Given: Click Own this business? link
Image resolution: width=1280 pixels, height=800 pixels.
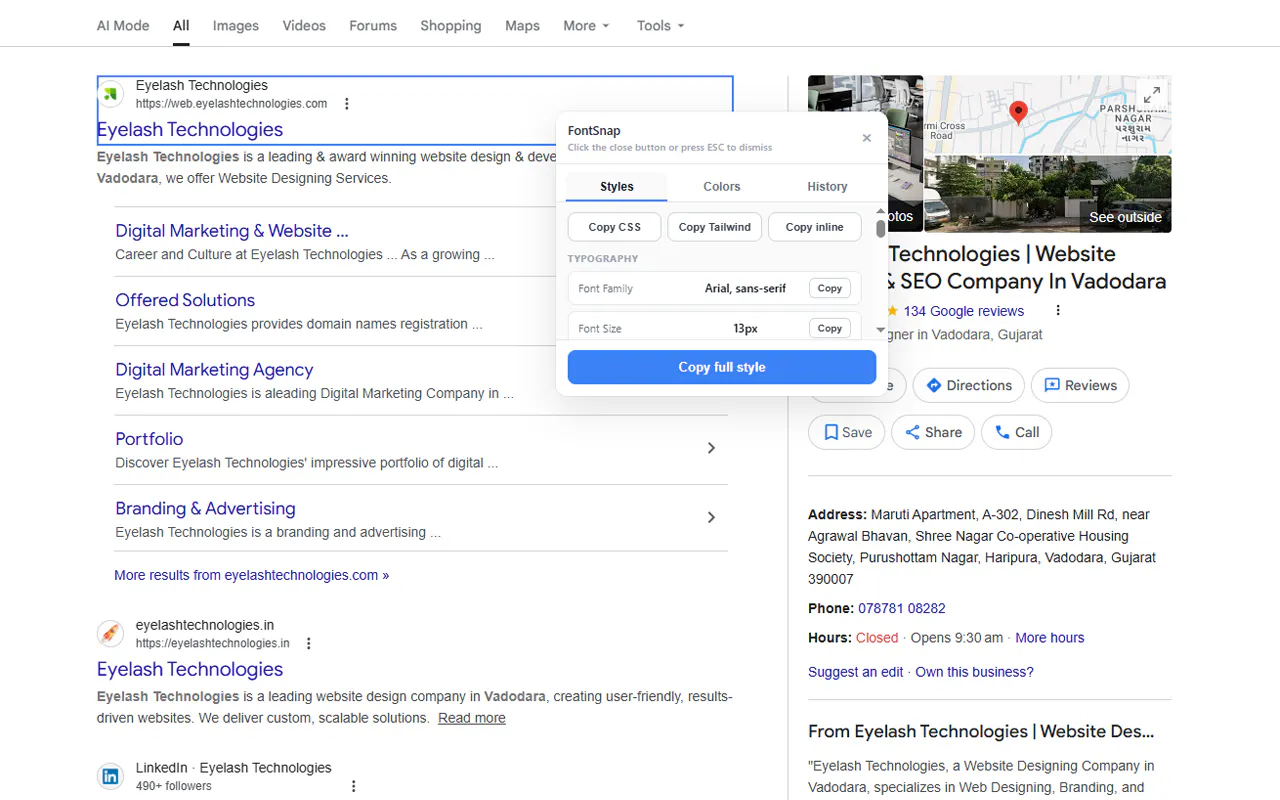Looking at the screenshot, I should (975, 672).
